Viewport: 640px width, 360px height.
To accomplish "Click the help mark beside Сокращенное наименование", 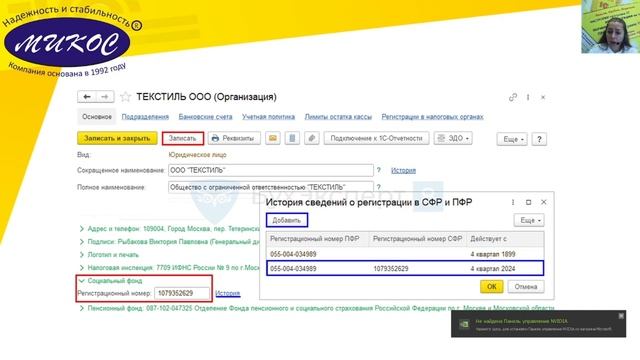I will (379, 170).
